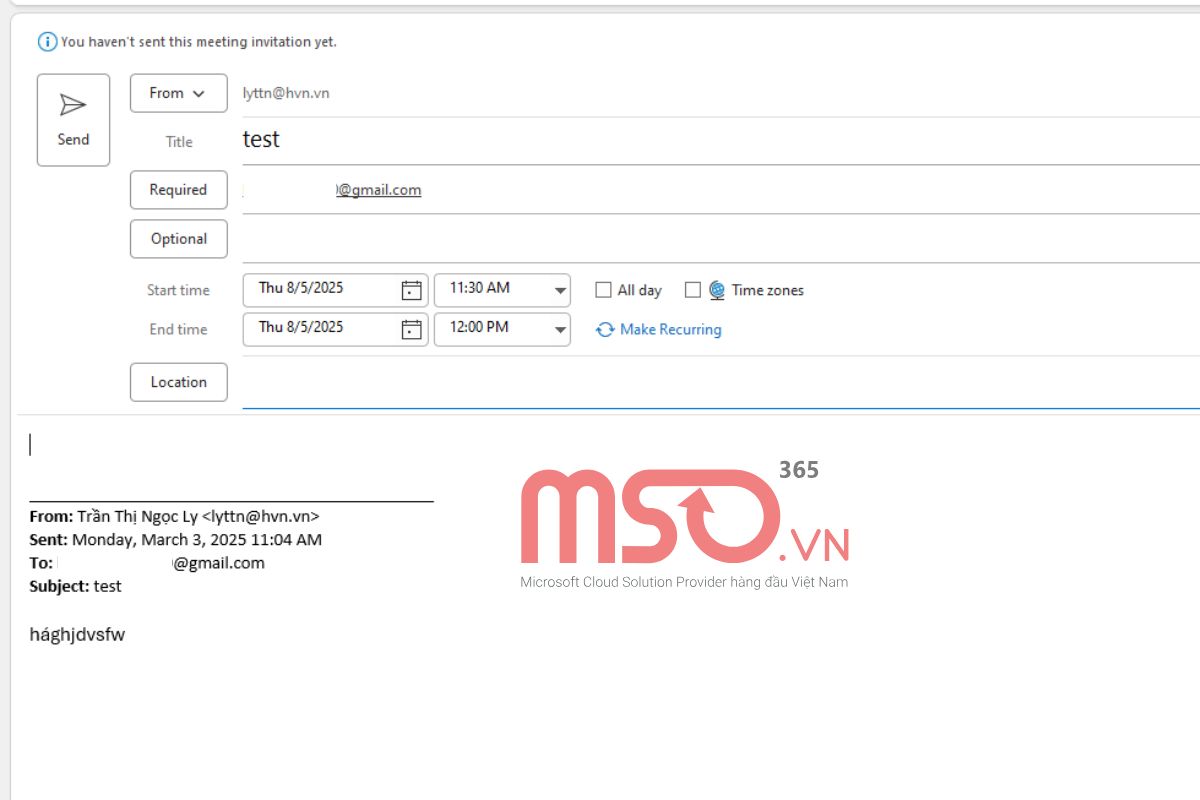Click the Make Recurring link
The image size is (1200, 800).
[670, 329]
